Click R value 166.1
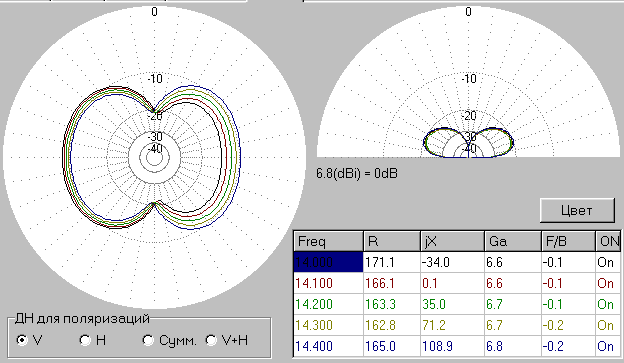Image resolution: width=624 pixels, height=363 pixels. (392, 283)
